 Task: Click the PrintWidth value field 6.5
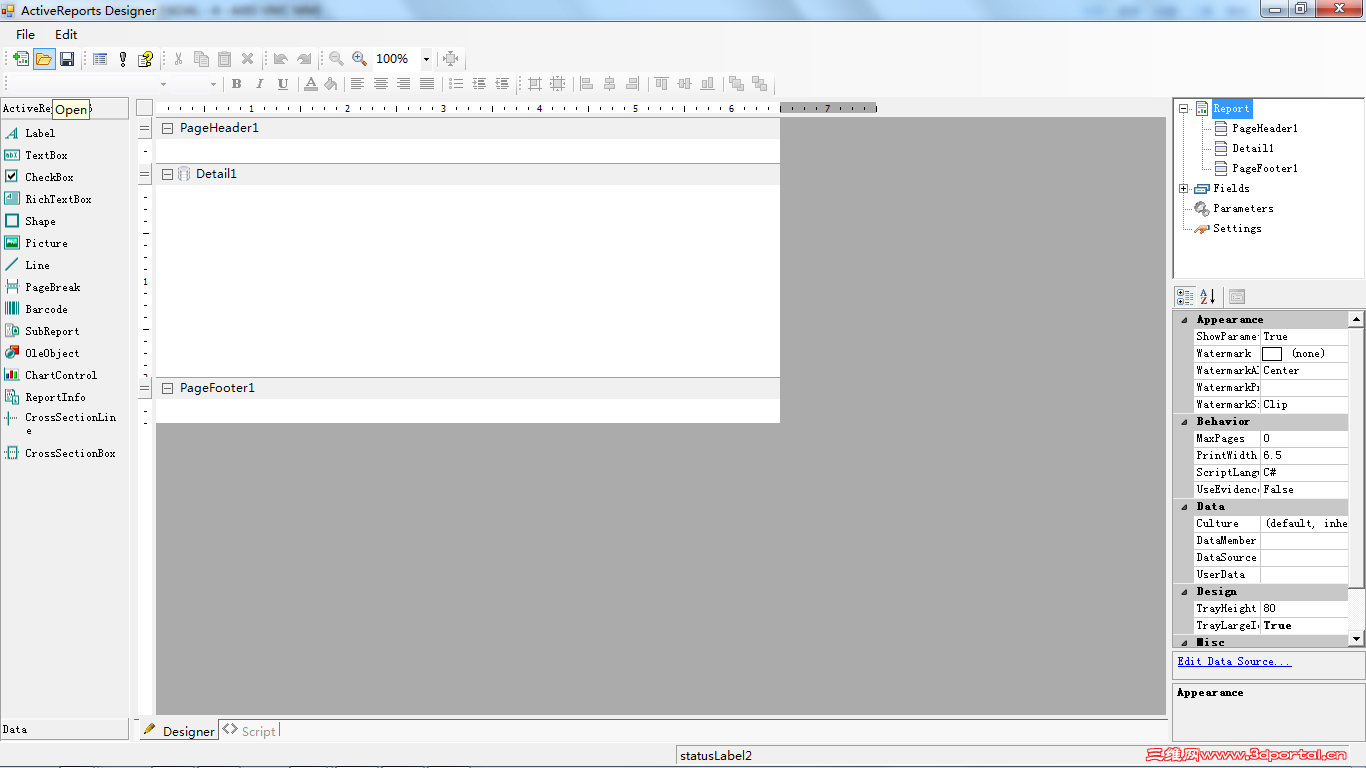tap(1304, 455)
